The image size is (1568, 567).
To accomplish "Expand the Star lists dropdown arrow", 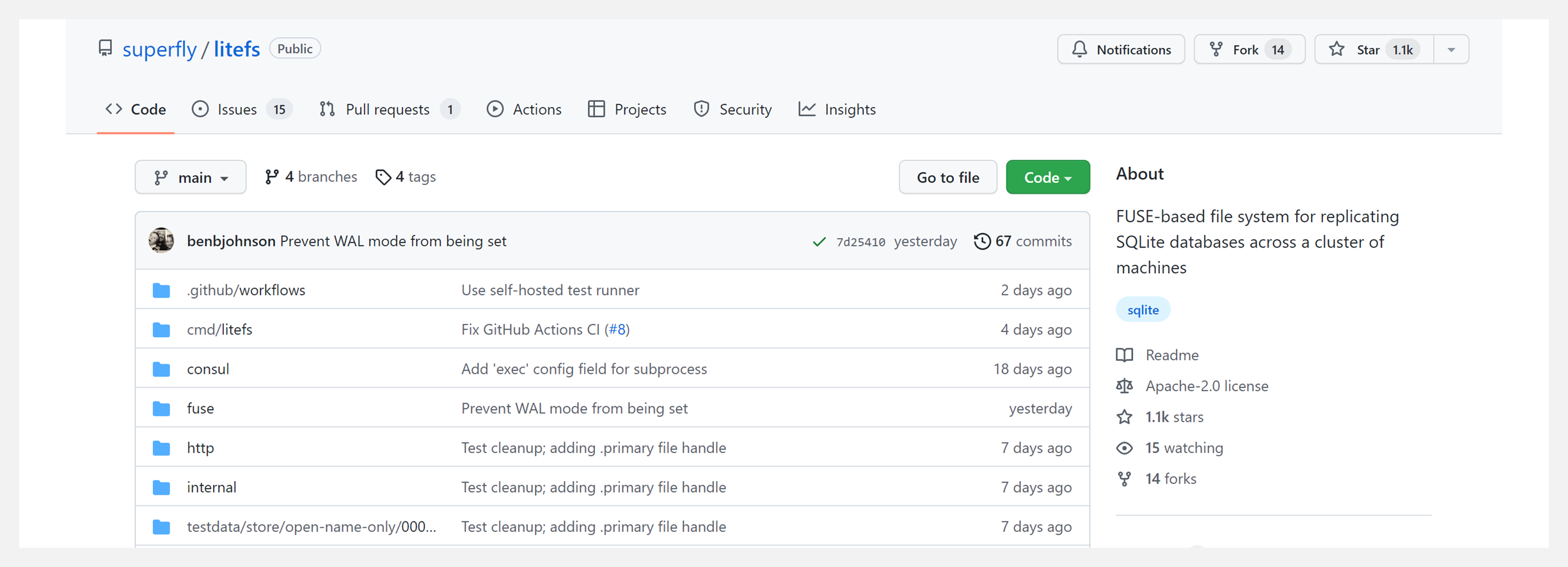I will 1451,49.
